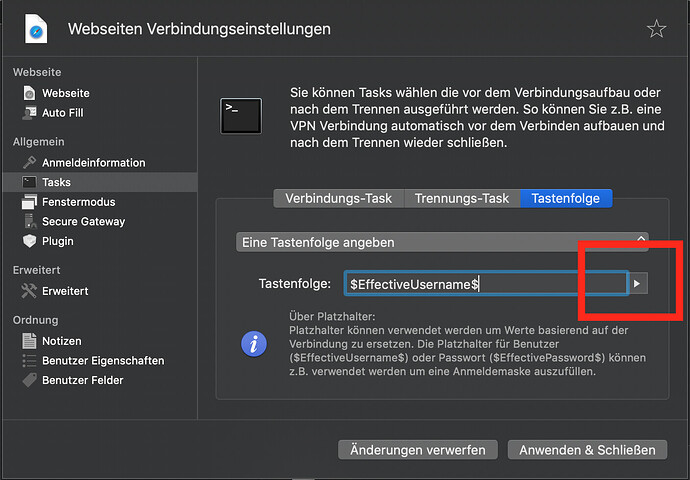
Task: Click into the Tastenfolge text field
Action: point(485,284)
